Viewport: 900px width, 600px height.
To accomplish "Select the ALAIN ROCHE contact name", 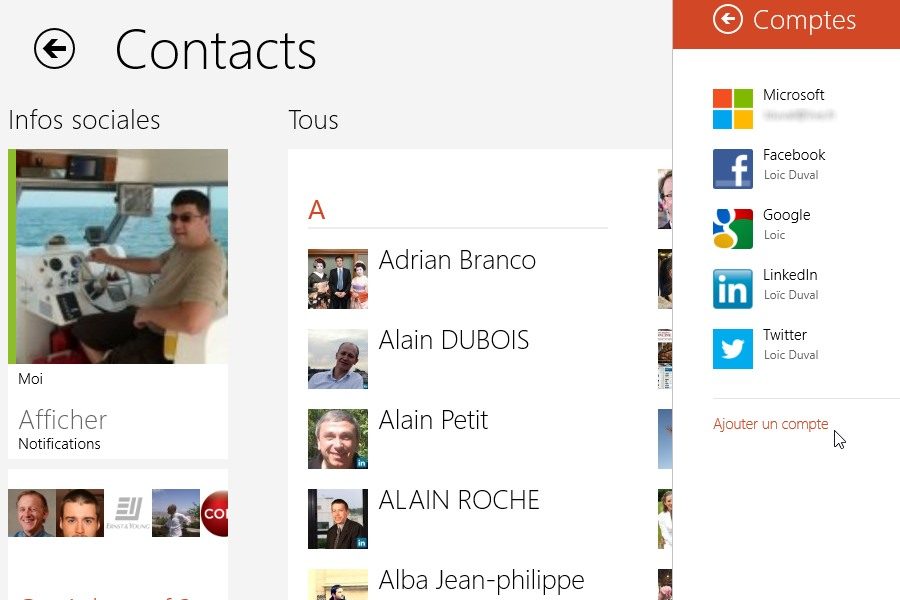I will pos(459,500).
